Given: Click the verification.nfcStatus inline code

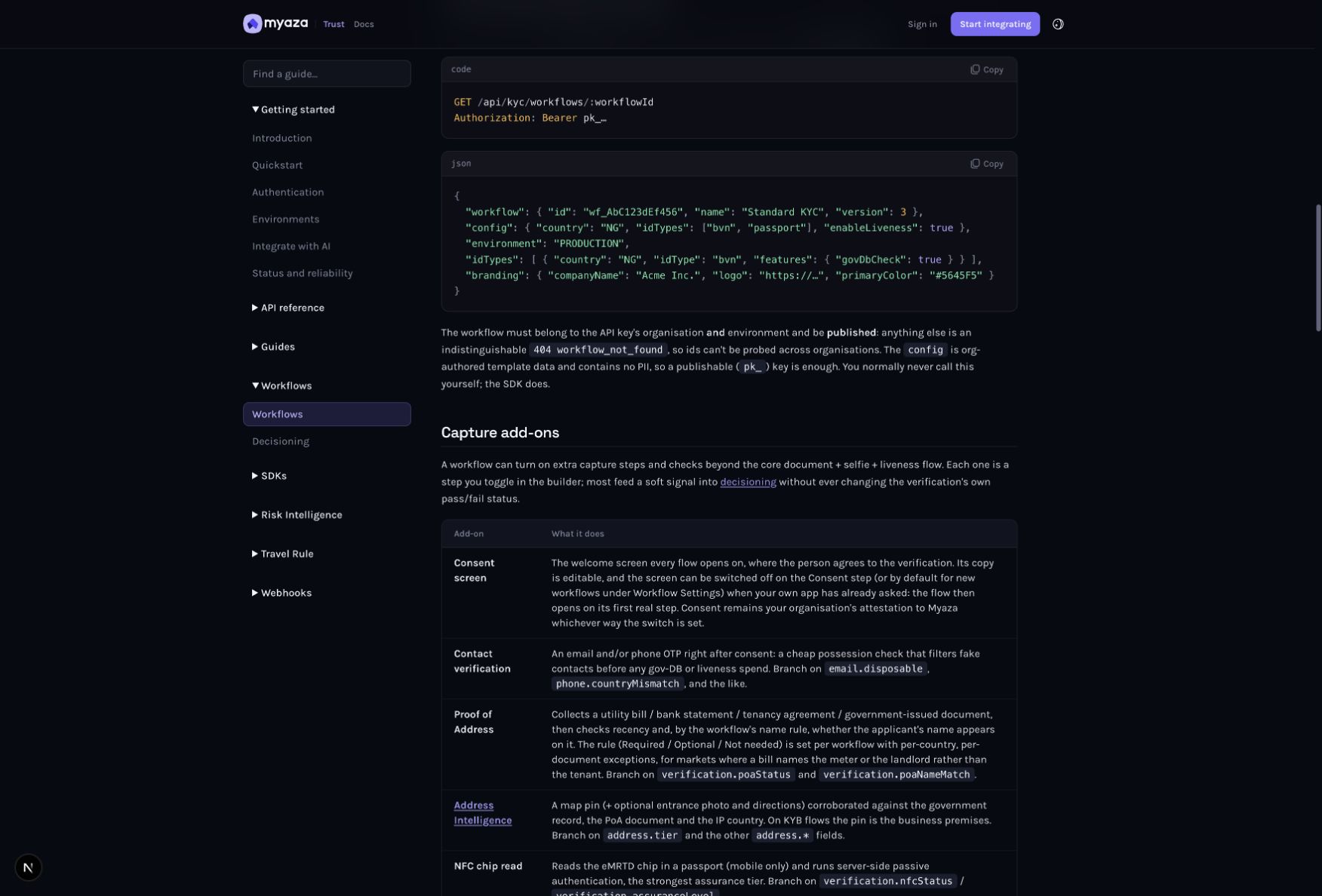Looking at the screenshot, I should [x=887, y=881].
